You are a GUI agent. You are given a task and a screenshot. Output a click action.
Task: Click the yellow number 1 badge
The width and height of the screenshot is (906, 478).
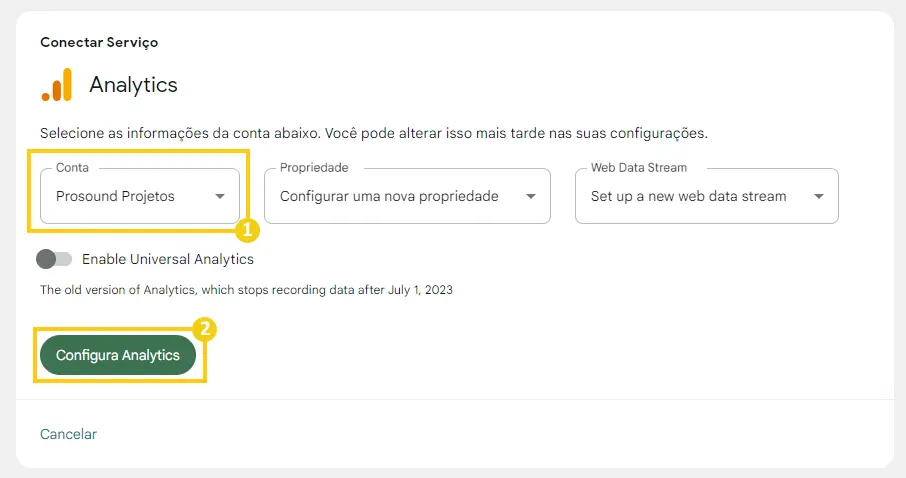point(247,230)
